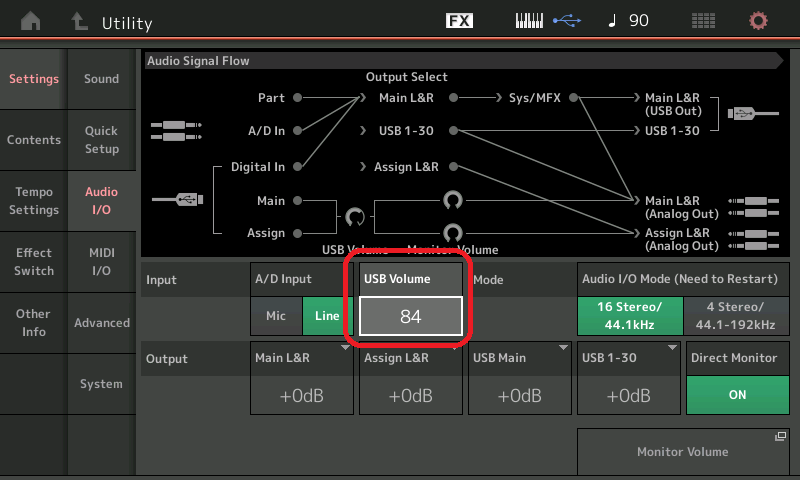Open the Monitor Volume button
Screen dimensions: 800x480
(x=683, y=453)
